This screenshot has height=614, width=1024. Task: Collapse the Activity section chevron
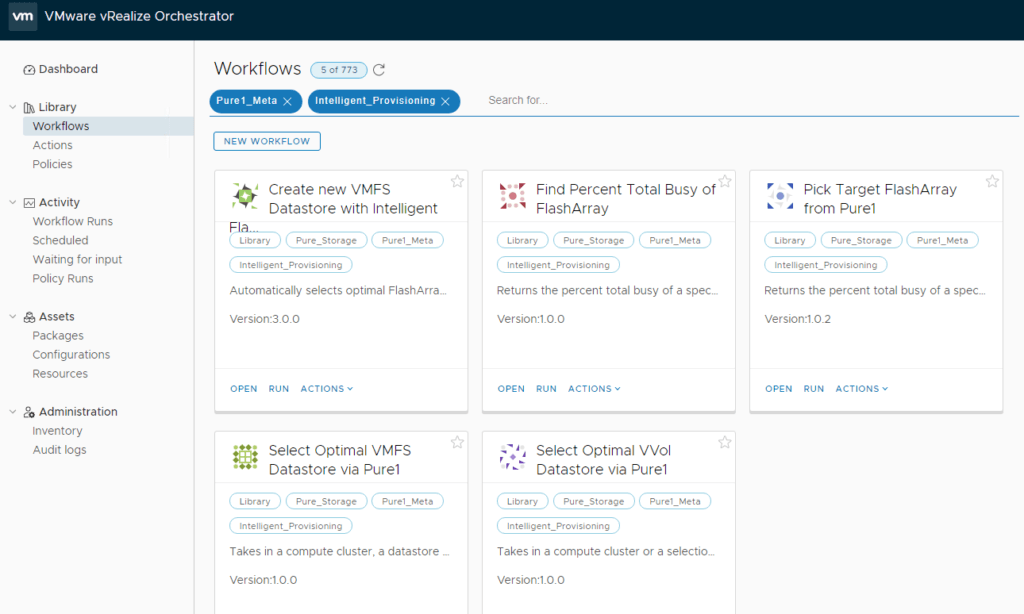(12, 202)
